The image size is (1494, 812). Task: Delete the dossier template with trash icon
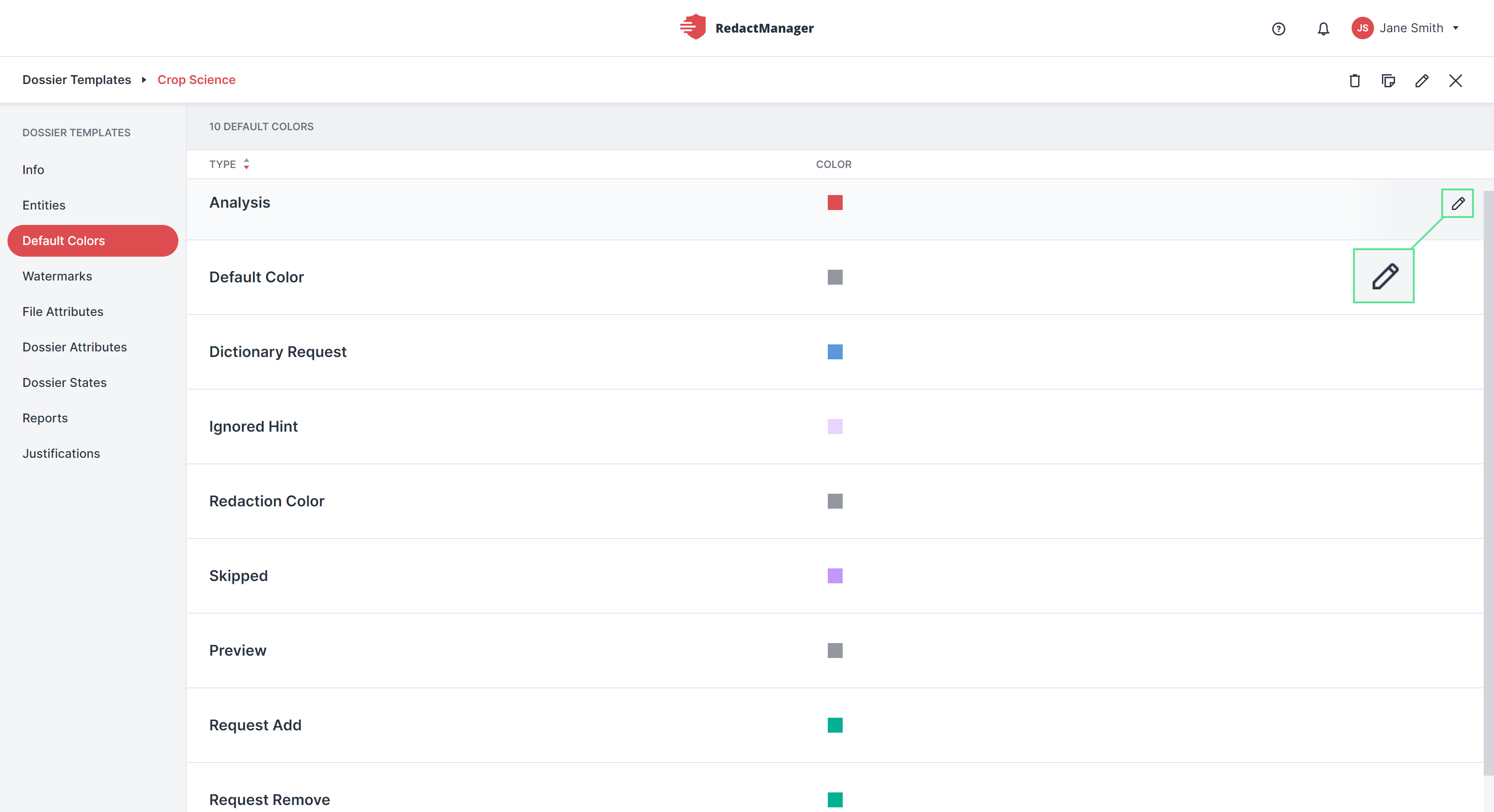tap(1354, 81)
